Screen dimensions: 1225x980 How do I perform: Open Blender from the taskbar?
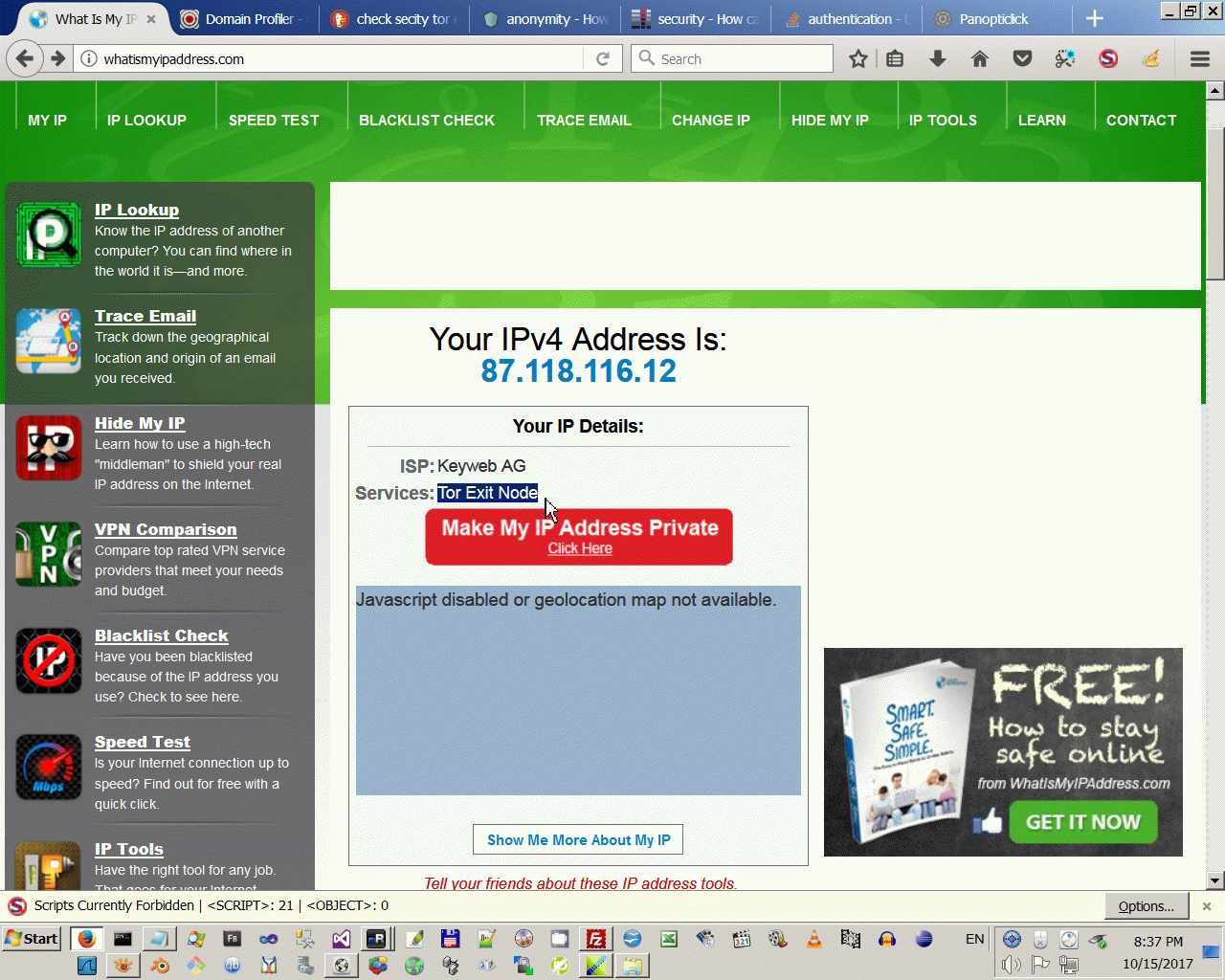(x=160, y=965)
